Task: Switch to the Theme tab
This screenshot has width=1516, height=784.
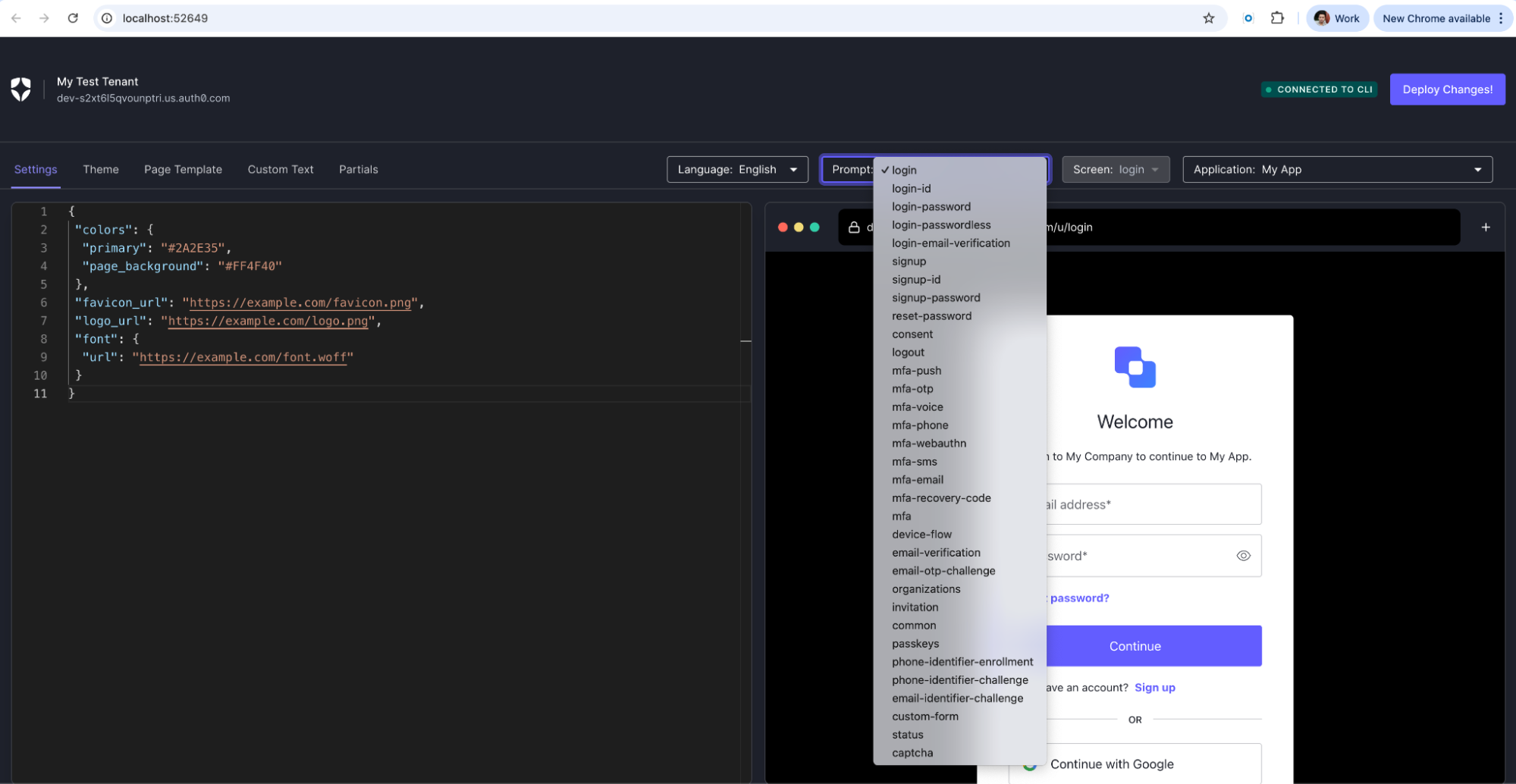Action: pyautogui.click(x=101, y=169)
